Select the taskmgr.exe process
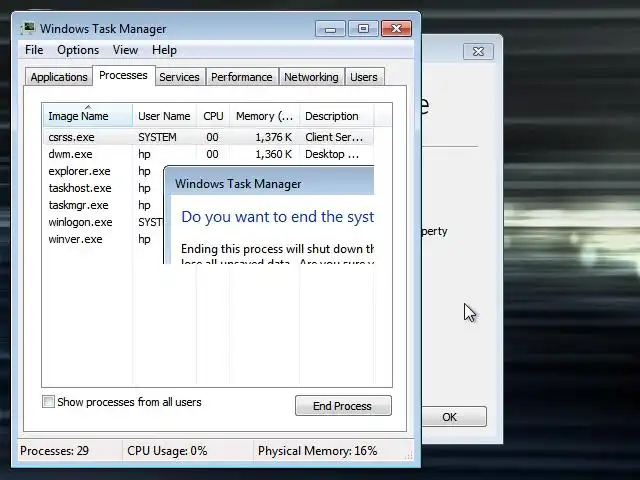Image resolution: width=640 pixels, height=480 pixels. [78, 205]
